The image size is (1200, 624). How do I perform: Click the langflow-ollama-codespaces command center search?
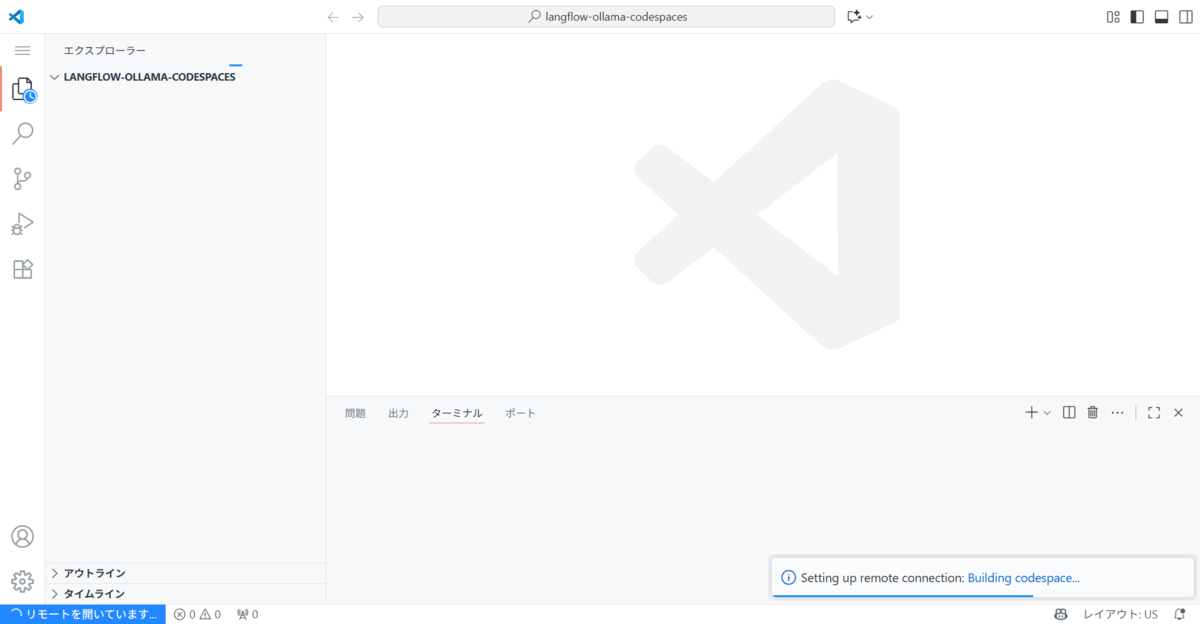(606, 17)
